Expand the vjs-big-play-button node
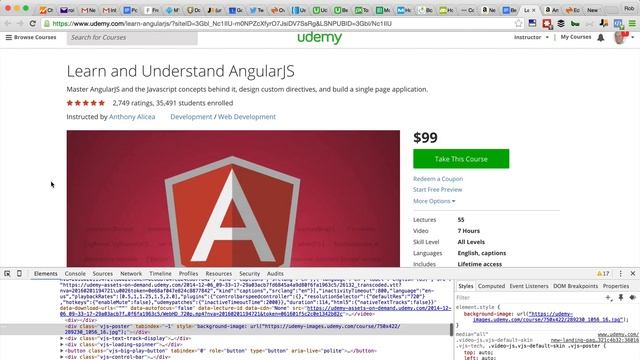 62,351
